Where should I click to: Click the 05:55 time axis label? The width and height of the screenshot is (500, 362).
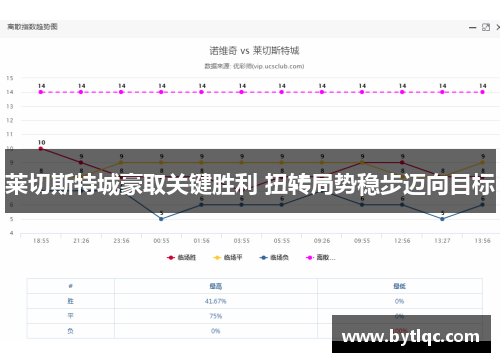point(282,241)
